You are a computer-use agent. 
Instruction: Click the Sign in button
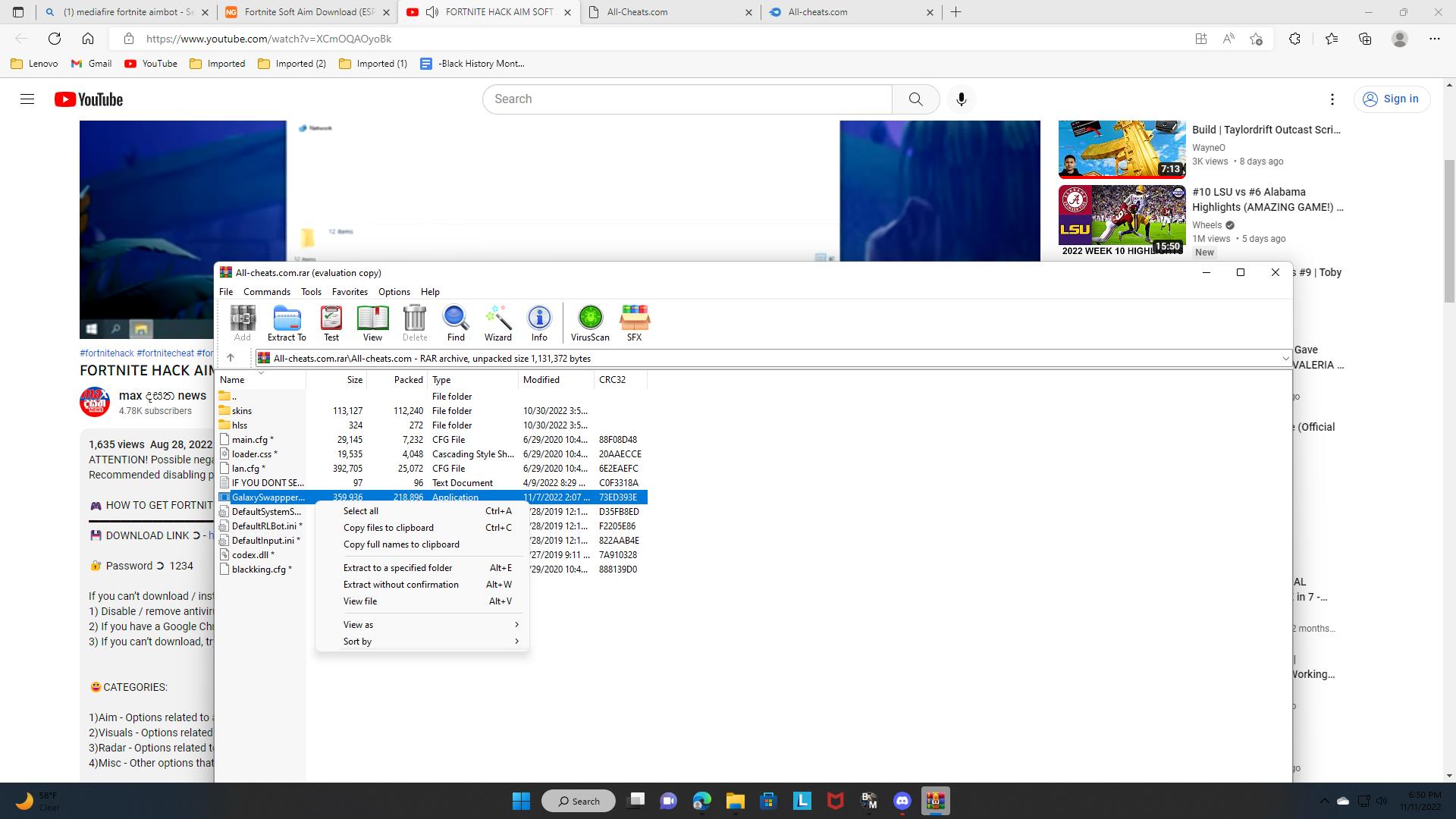[1392, 99]
